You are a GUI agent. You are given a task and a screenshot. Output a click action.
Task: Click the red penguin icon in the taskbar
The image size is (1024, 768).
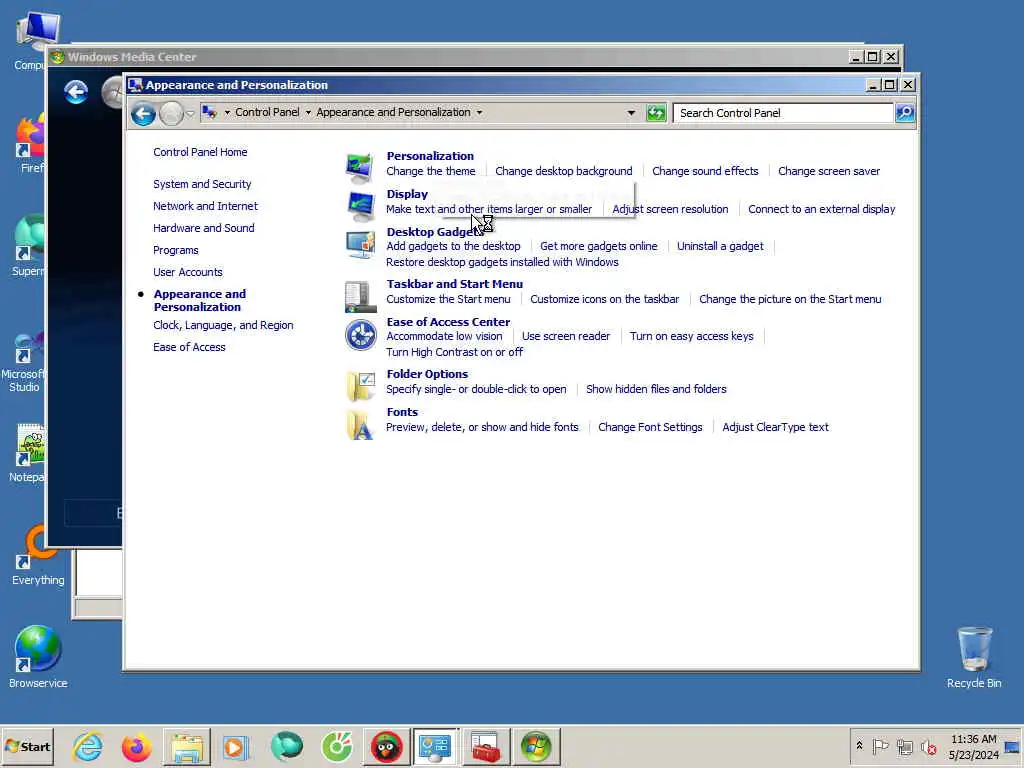click(387, 746)
